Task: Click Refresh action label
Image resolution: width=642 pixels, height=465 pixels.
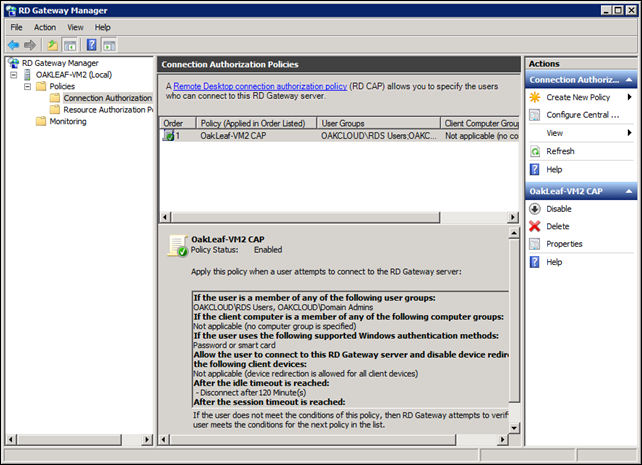Action: tap(560, 151)
